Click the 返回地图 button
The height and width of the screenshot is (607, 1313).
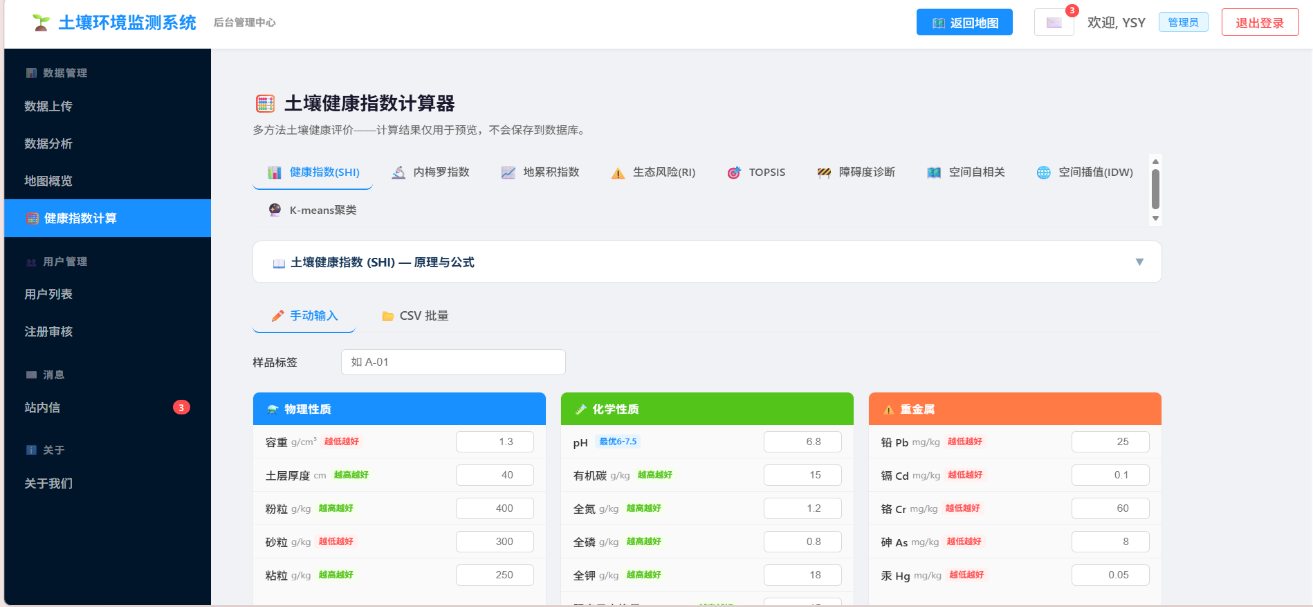(x=965, y=22)
